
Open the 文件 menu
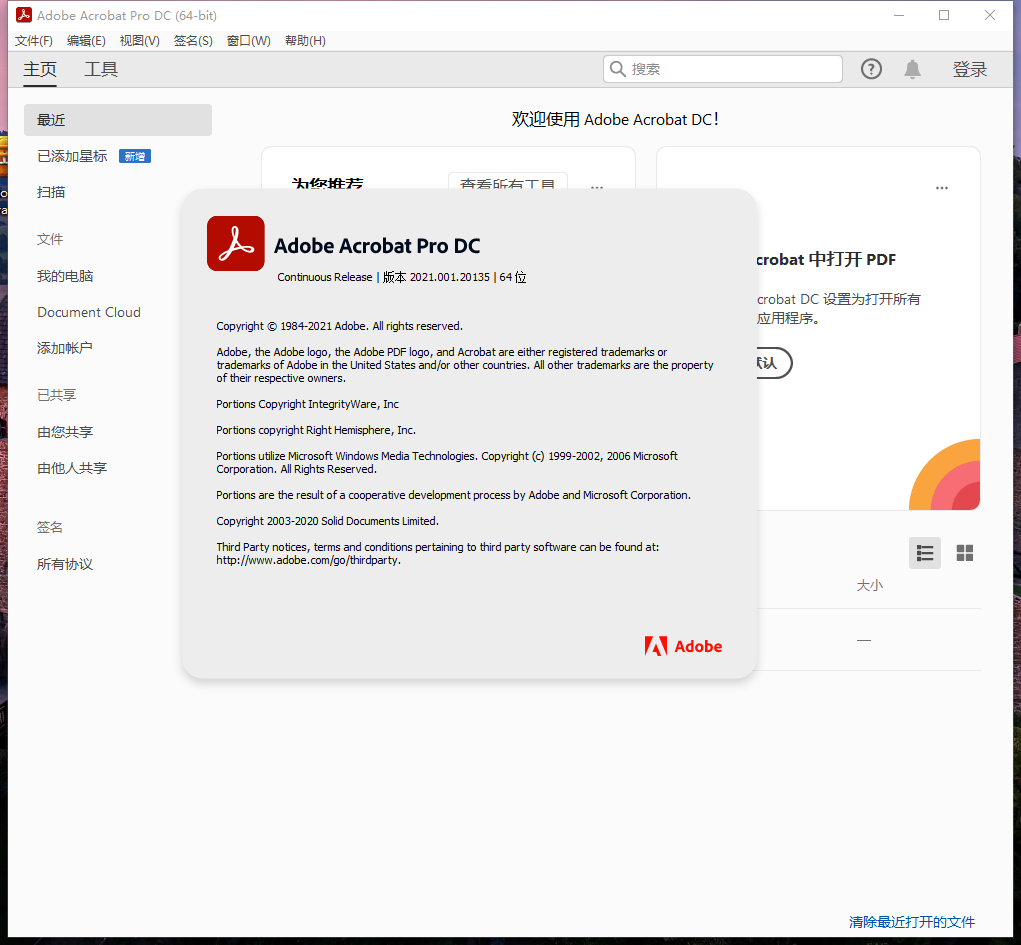[x=33, y=40]
